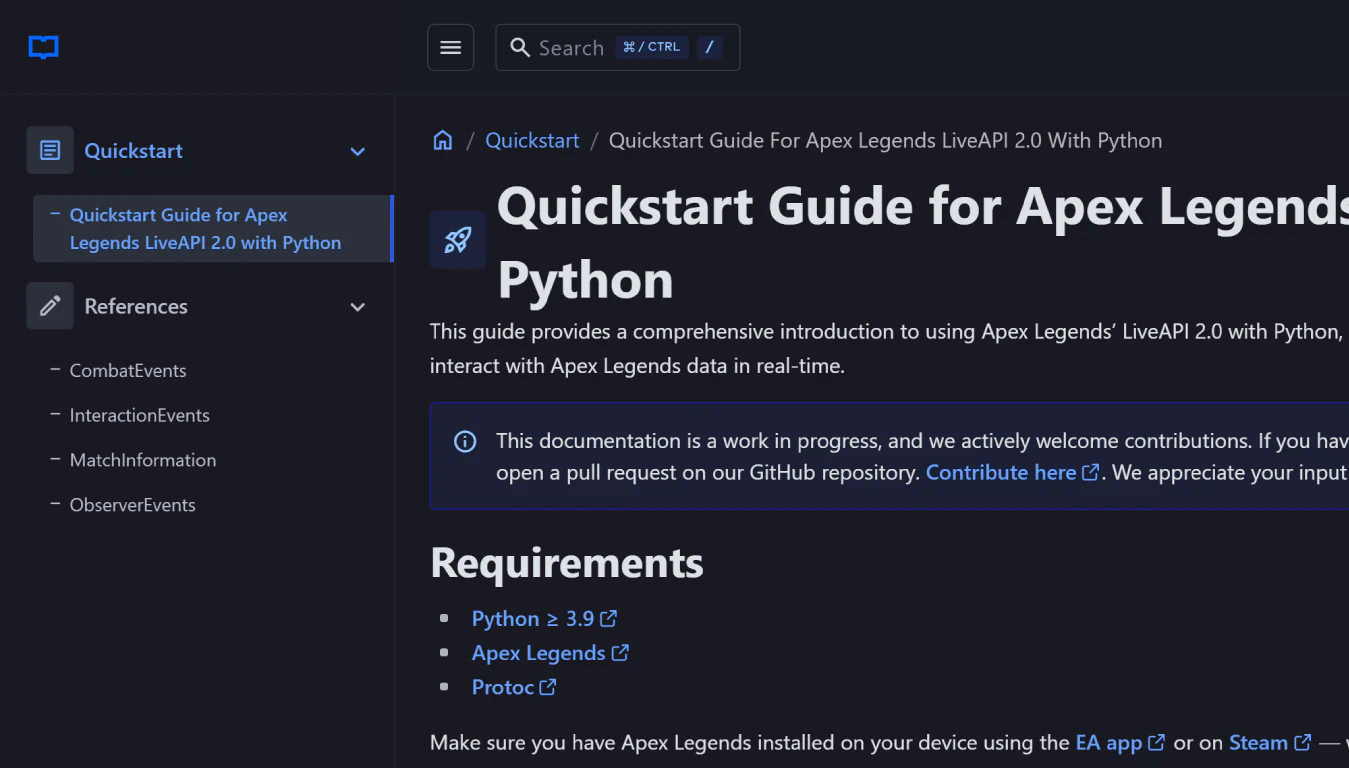Click external-link icon after Steam

tap(1303, 743)
